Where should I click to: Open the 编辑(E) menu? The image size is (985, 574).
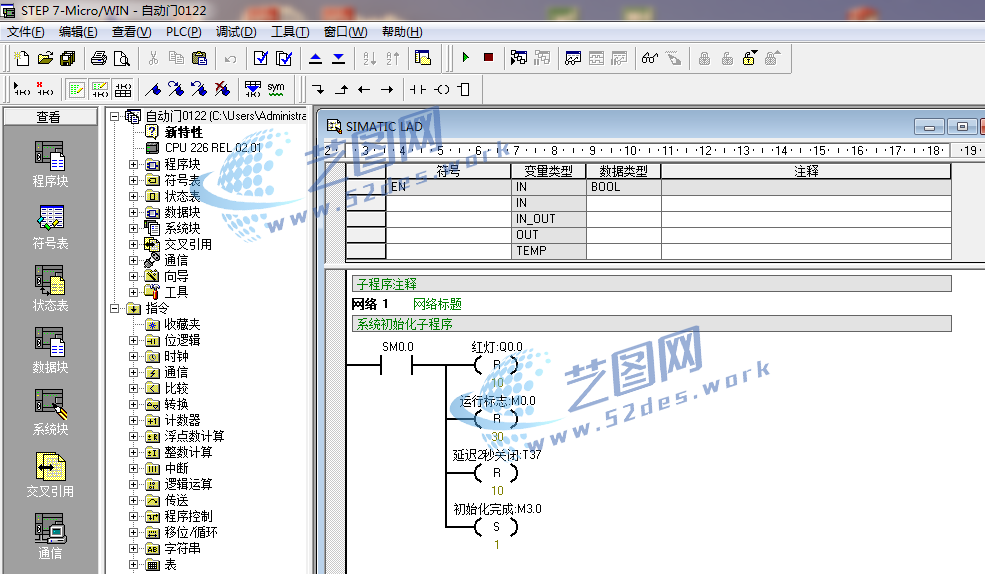coord(78,31)
